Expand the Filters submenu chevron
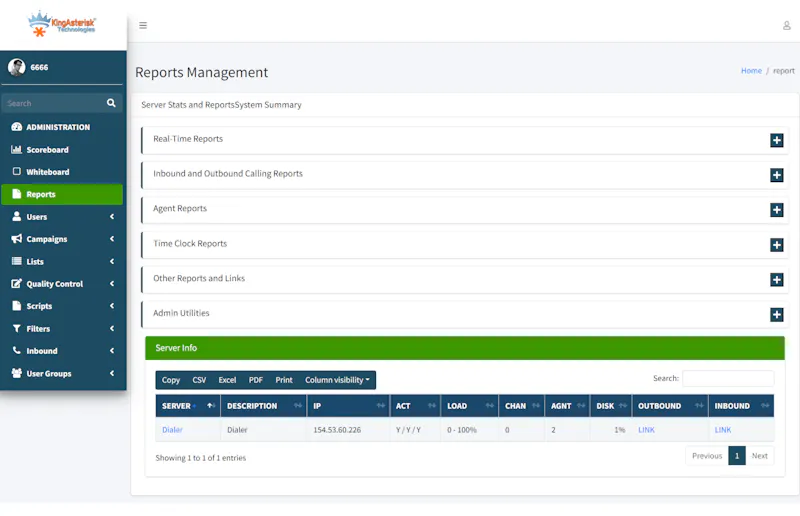This screenshot has width=800, height=516. 112,328
